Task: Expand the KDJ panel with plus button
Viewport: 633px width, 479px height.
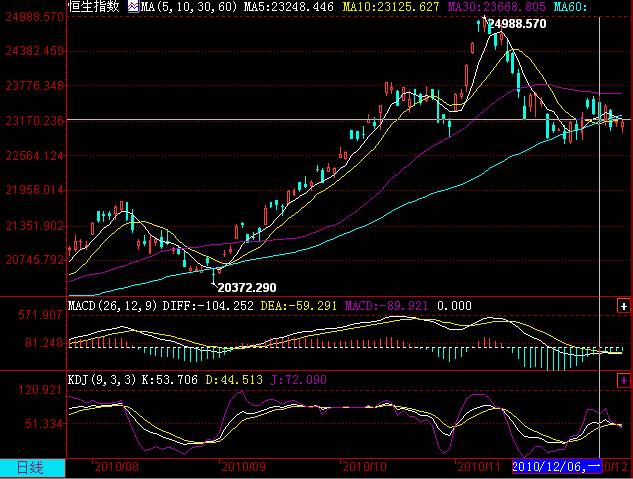Action: point(624,380)
